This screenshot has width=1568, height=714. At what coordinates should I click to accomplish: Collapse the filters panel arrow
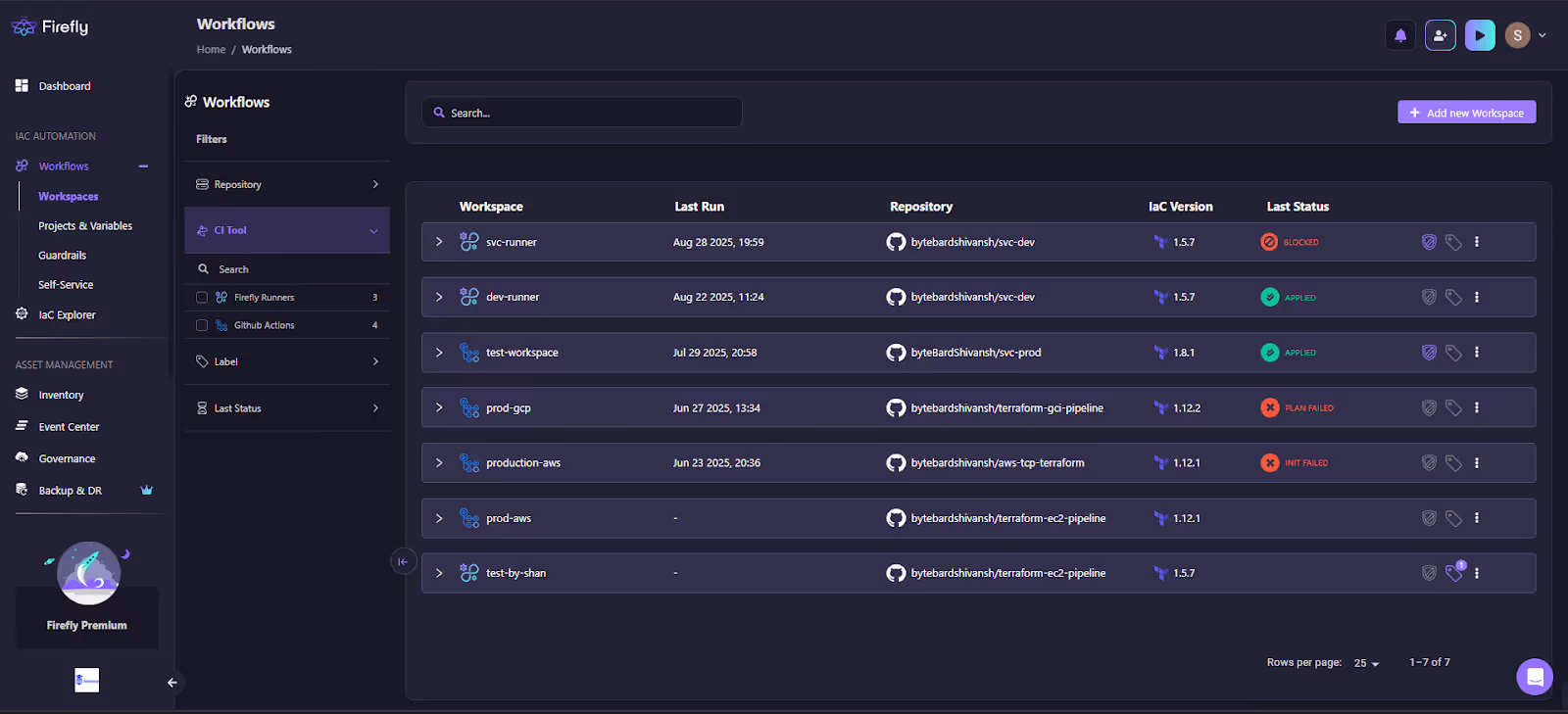point(403,561)
